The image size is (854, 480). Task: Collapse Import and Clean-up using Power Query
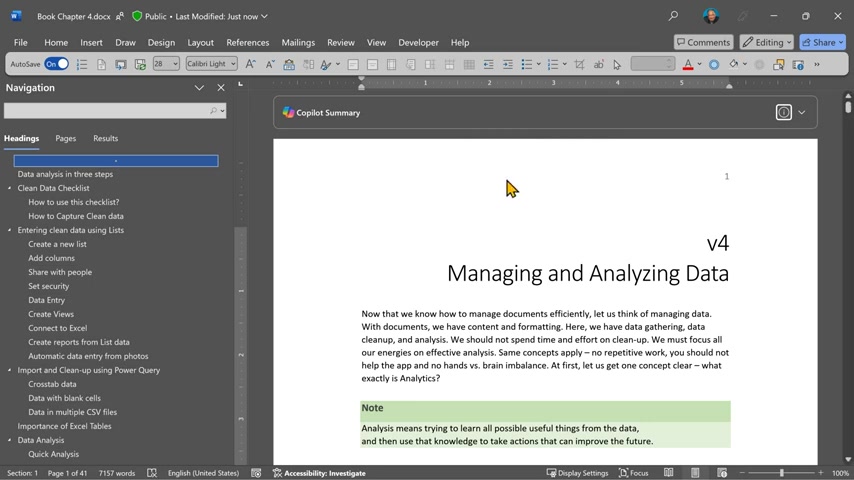[9, 370]
